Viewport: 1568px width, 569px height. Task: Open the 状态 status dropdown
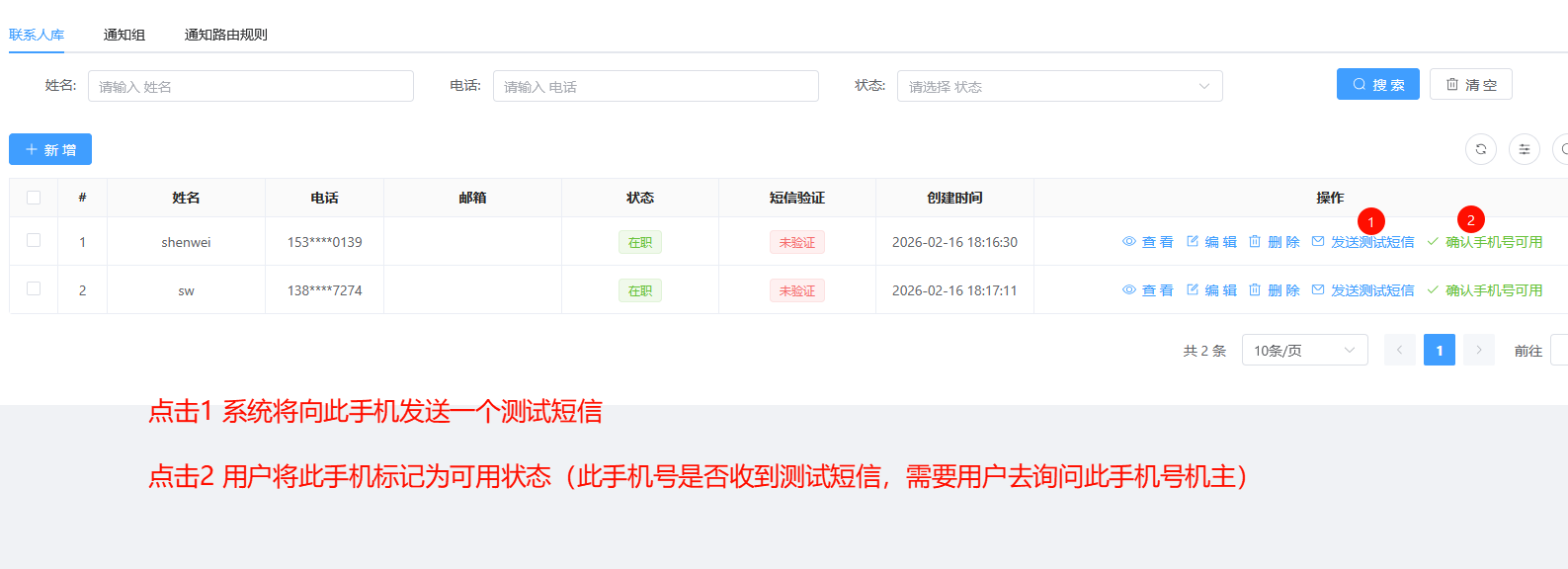pos(1059,86)
